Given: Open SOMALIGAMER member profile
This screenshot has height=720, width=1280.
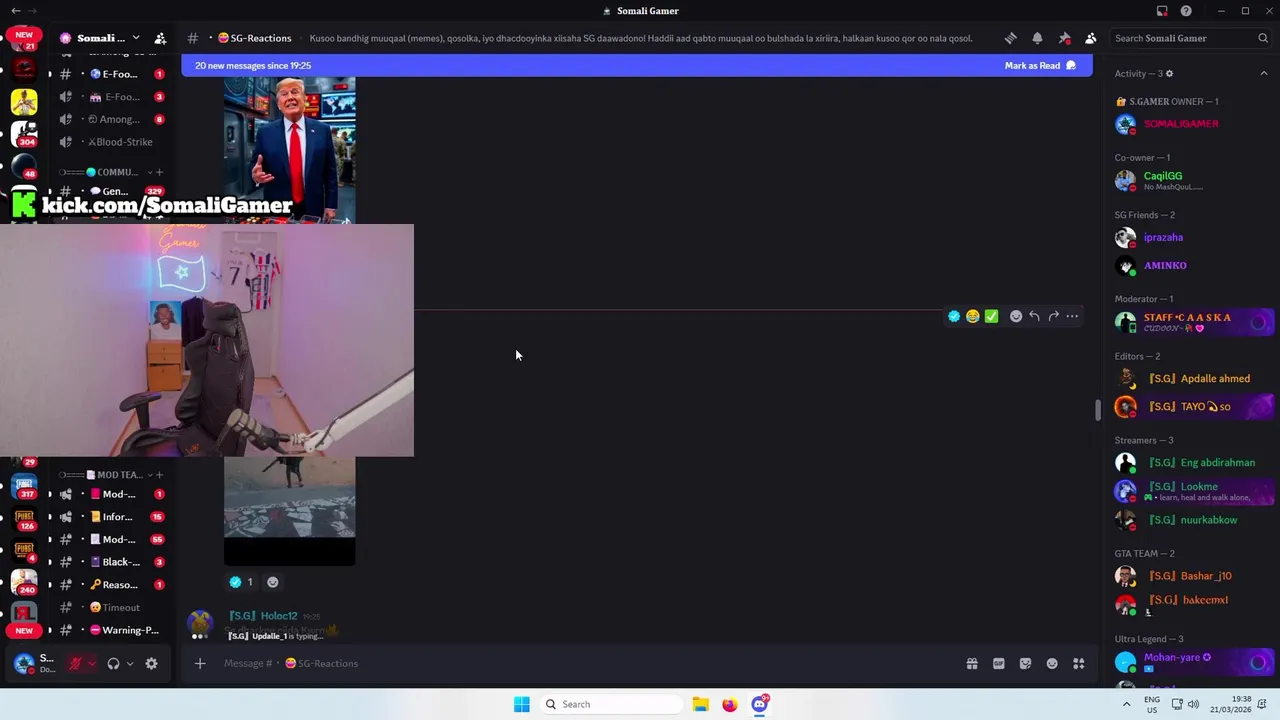Looking at the screenshot, I should 1192,124.
